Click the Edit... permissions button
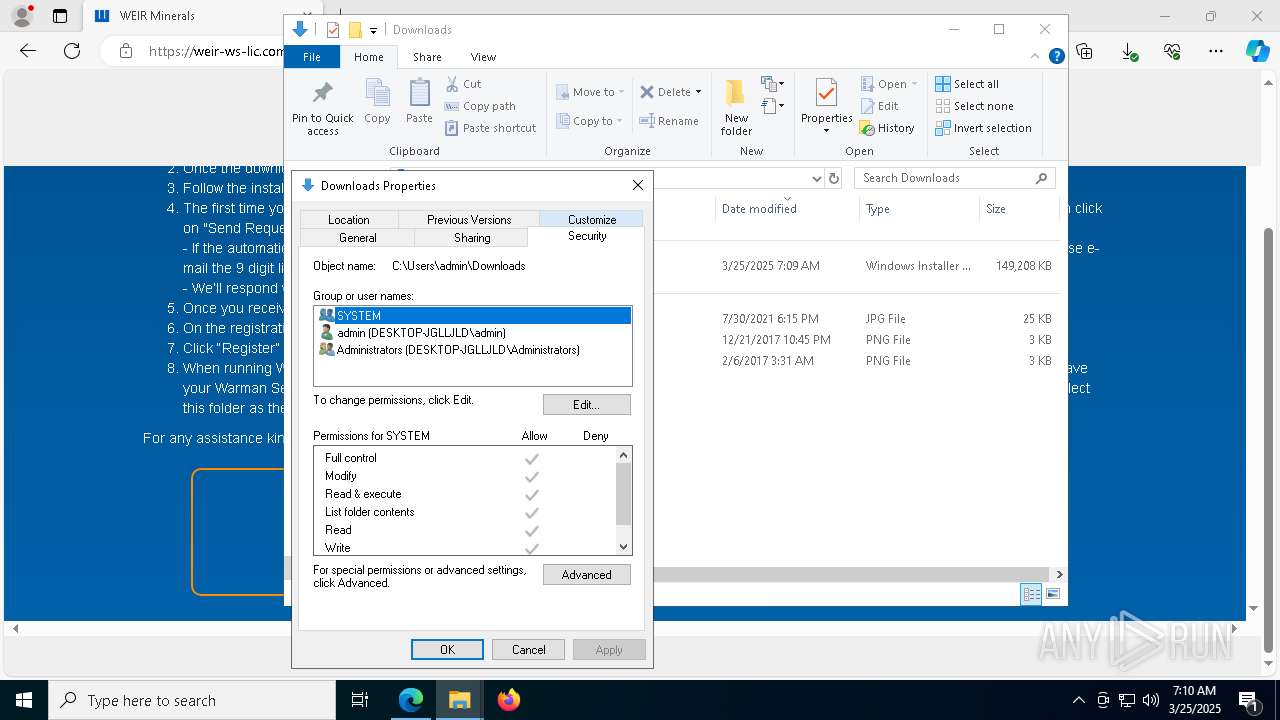 (587, 405)
